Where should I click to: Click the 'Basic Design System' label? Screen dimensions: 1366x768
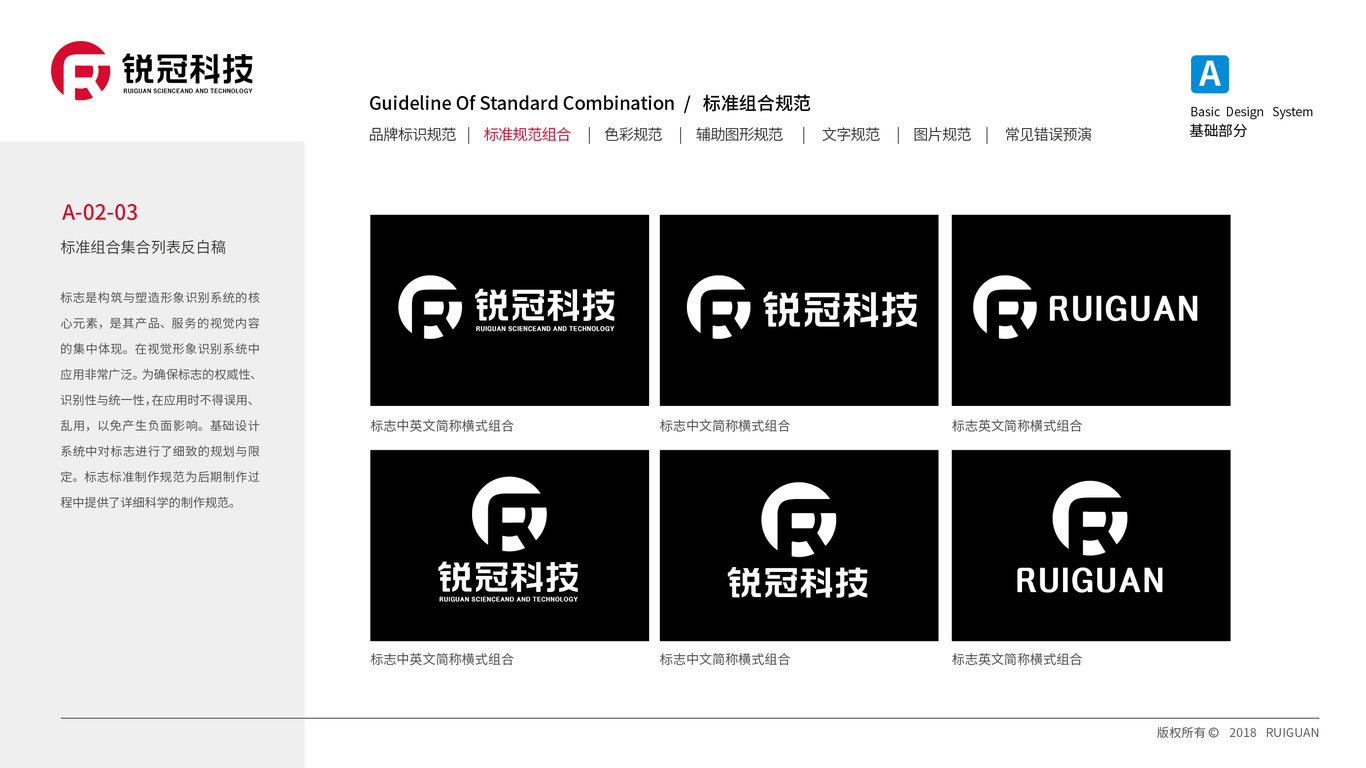click(1251, 112)
